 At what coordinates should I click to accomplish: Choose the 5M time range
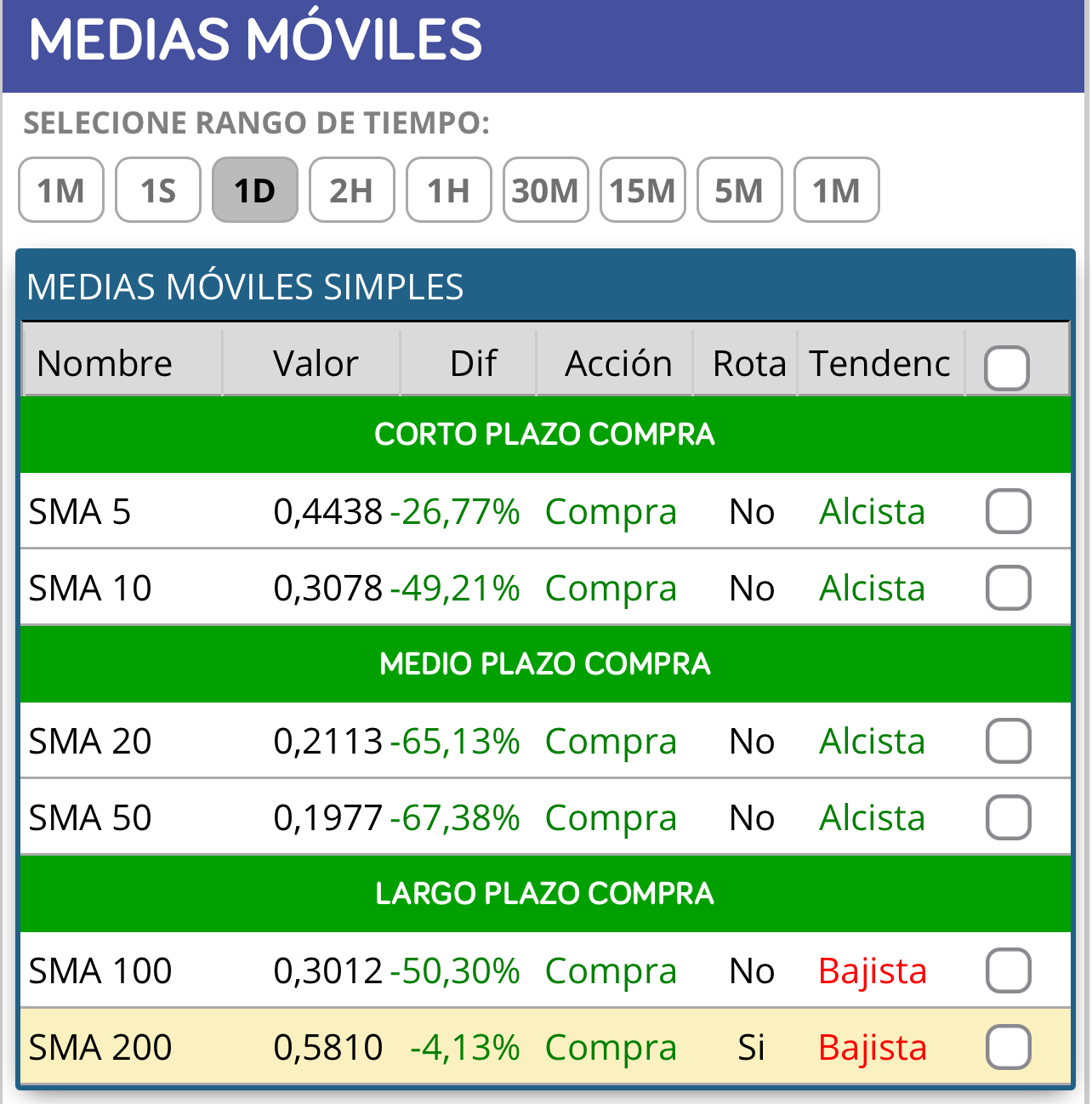[x=740, y=190]
